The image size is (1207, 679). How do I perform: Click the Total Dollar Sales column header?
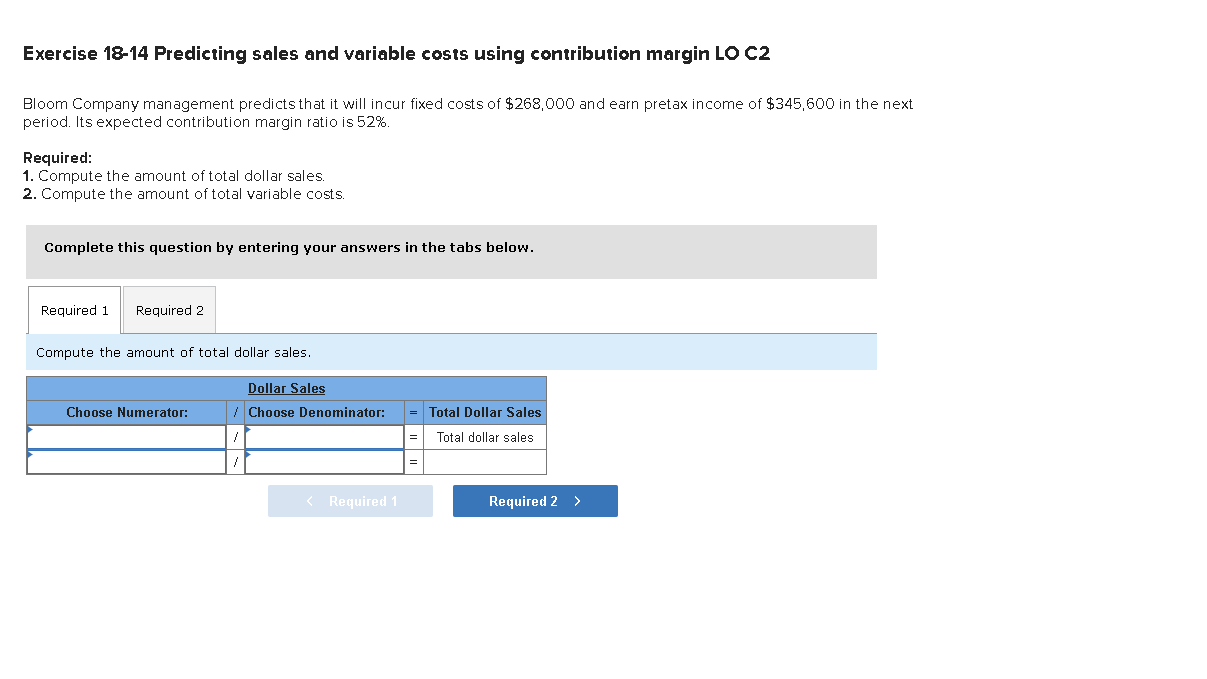484,412
